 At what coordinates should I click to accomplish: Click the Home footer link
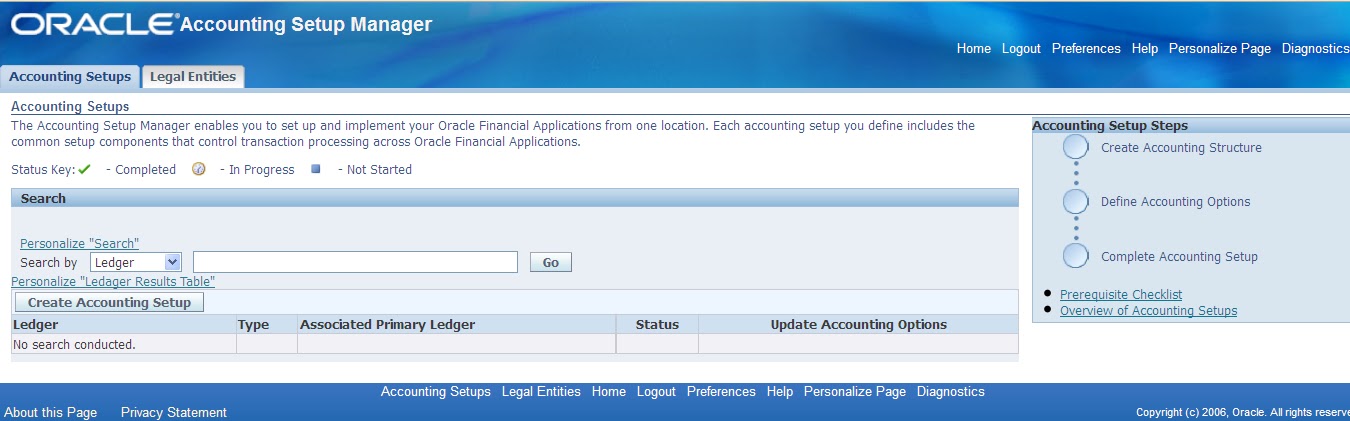(609, 391)
